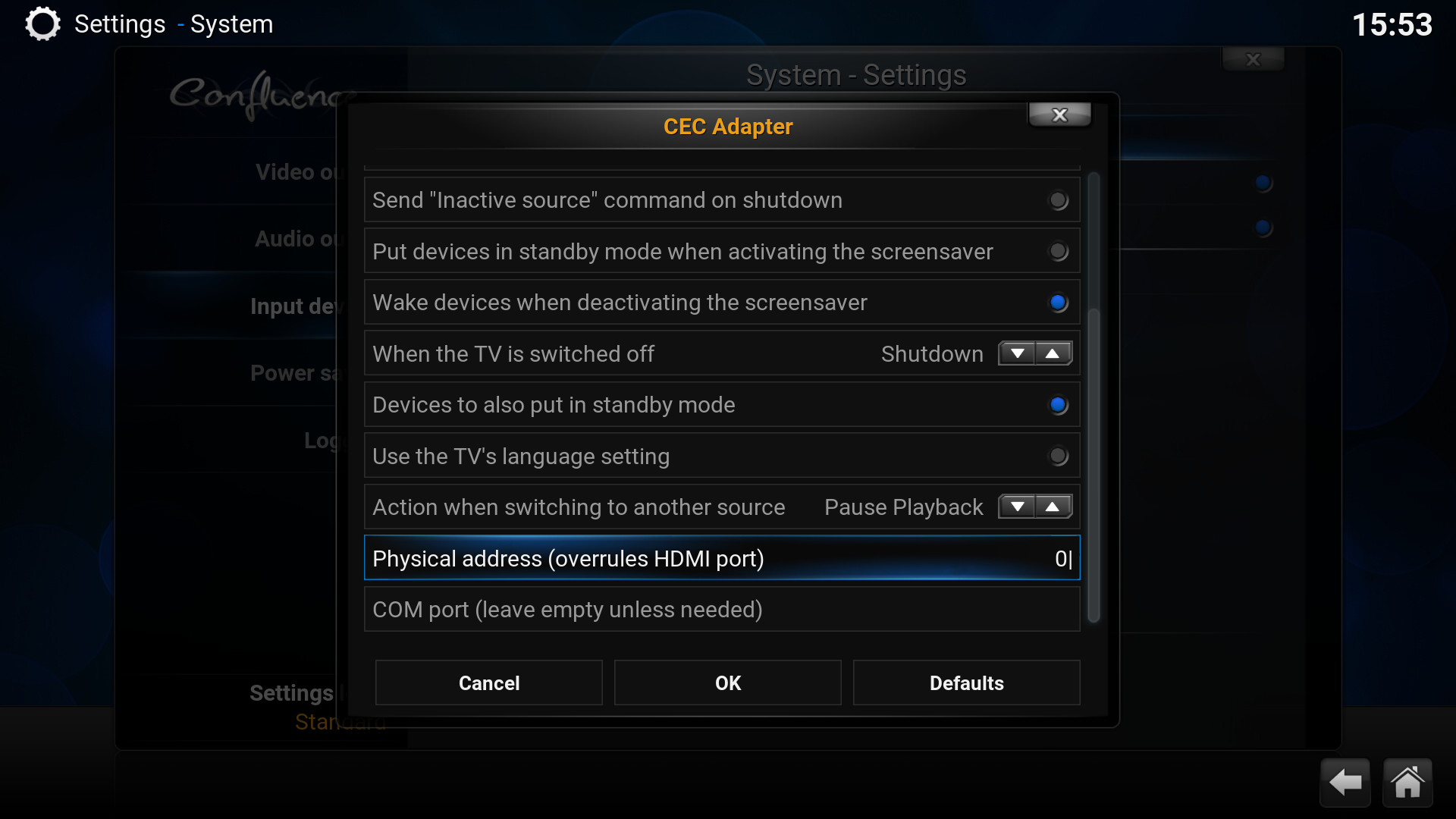Click up arrow for TV switched off
The width and height of the screenshot is (1456, 819).
tap(1053, 354)
